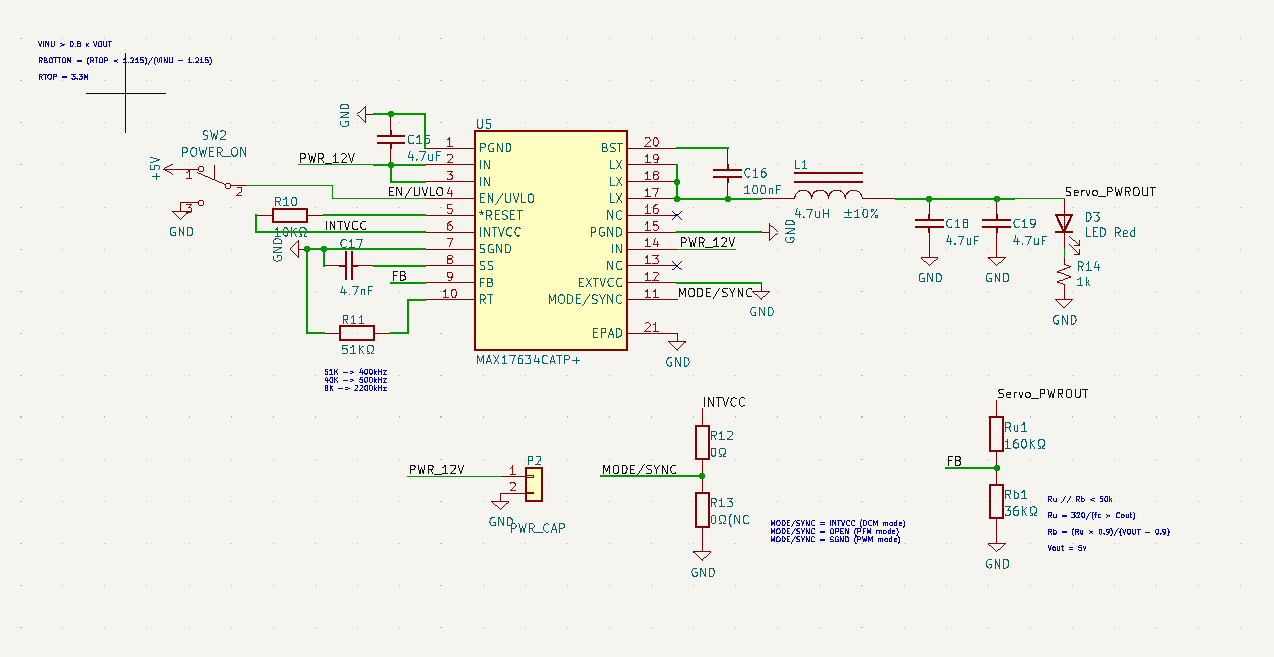Click the GND symbol below EPAD pin
The height and width of the screenshot is (657, 1274).
677,345
